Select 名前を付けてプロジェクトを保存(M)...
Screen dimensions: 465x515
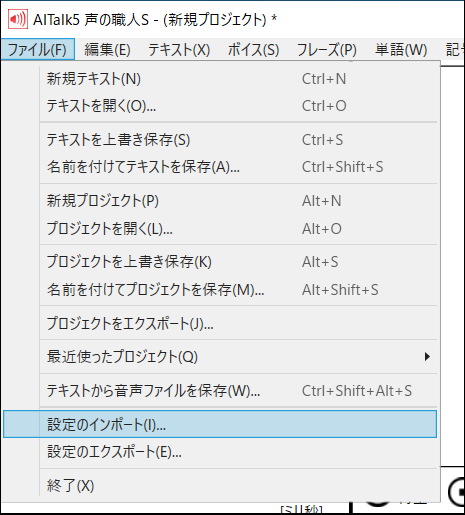[x=220, y=290]
